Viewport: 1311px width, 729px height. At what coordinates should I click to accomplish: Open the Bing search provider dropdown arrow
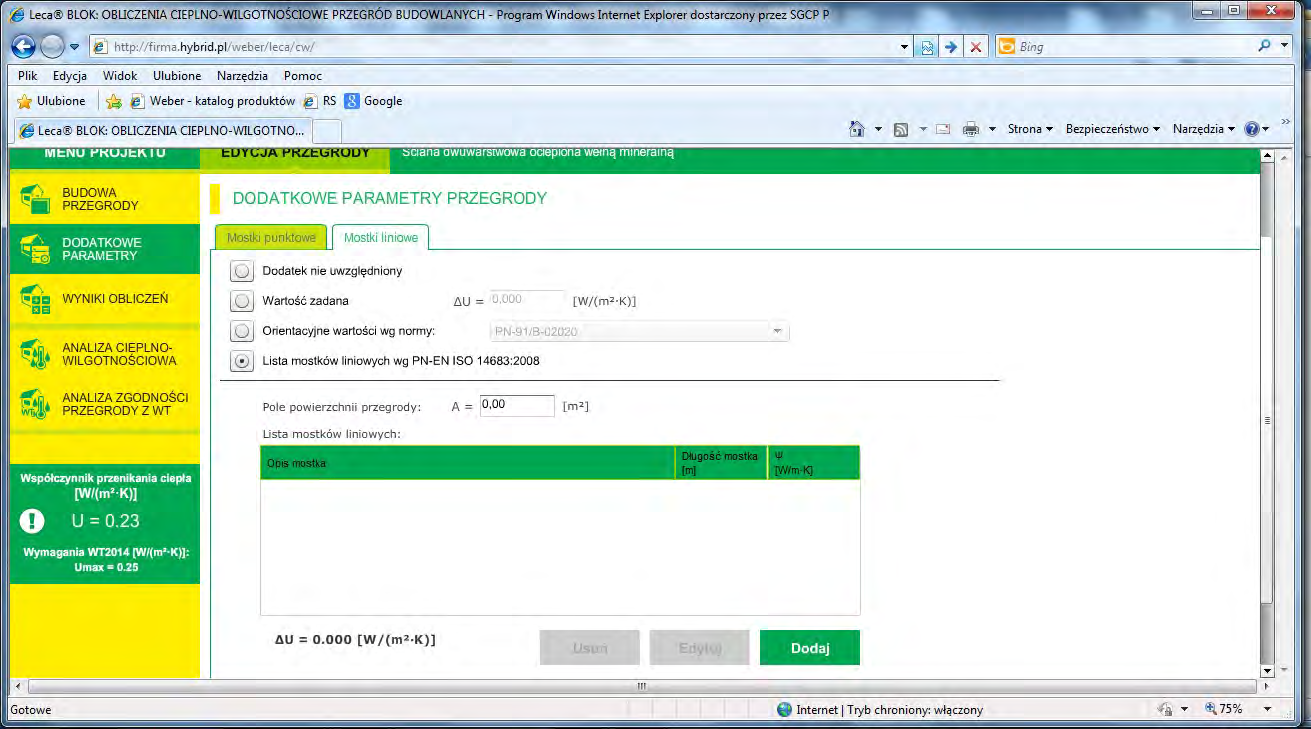(x=1286, y=46)
